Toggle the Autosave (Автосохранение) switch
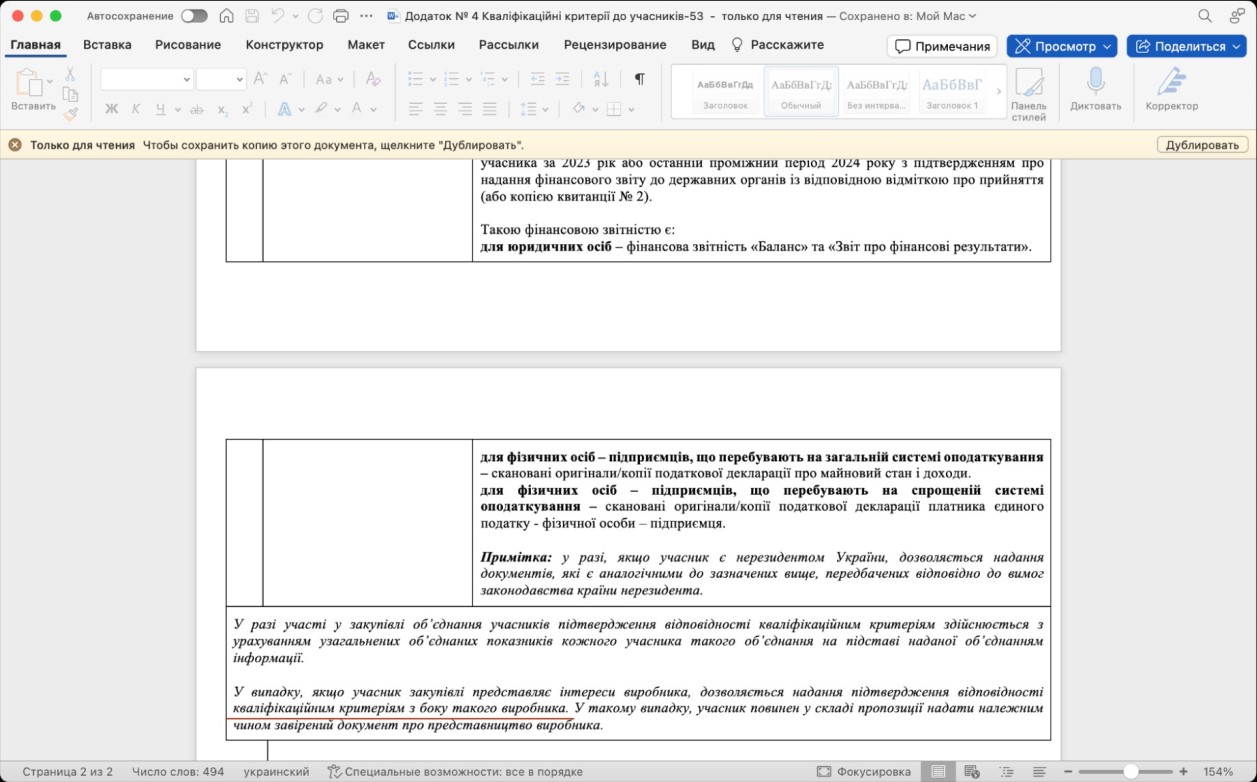Screen dimensions: 1257x782 coord(194,16)
